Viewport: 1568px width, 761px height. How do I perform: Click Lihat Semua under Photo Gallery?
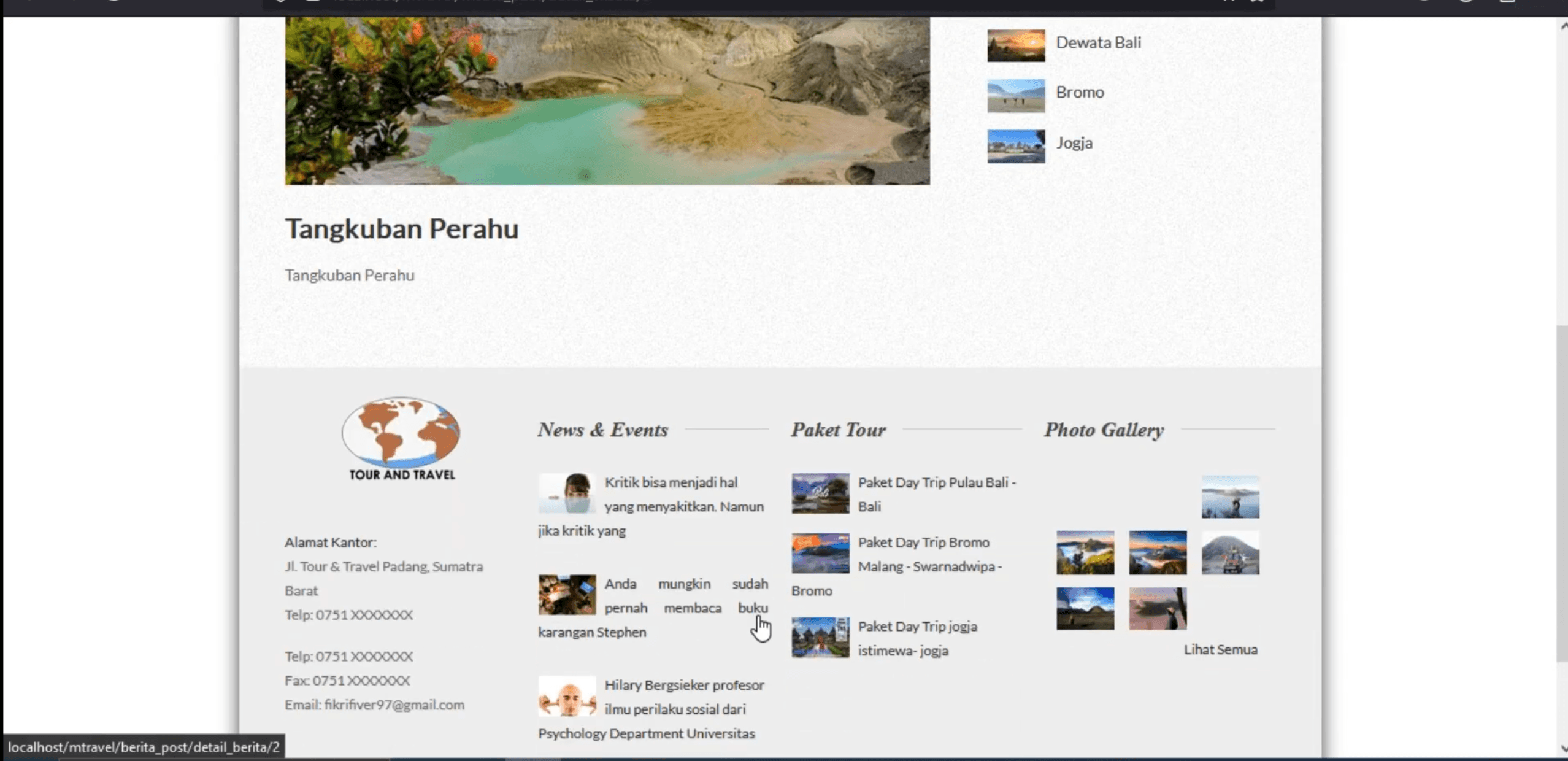click(1220, 649)
